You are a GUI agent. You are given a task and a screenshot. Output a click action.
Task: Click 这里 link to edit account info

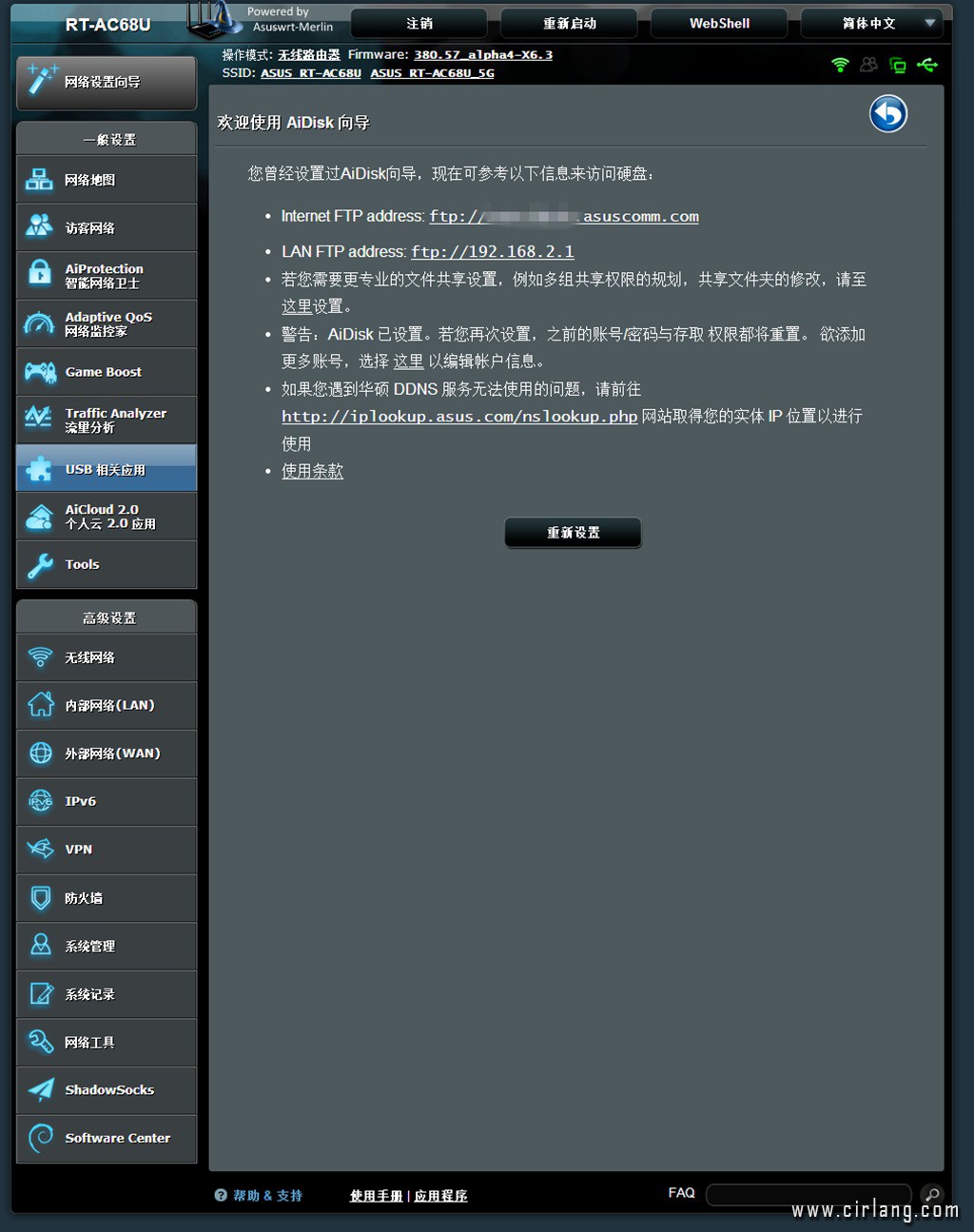[x=408, y=362]
